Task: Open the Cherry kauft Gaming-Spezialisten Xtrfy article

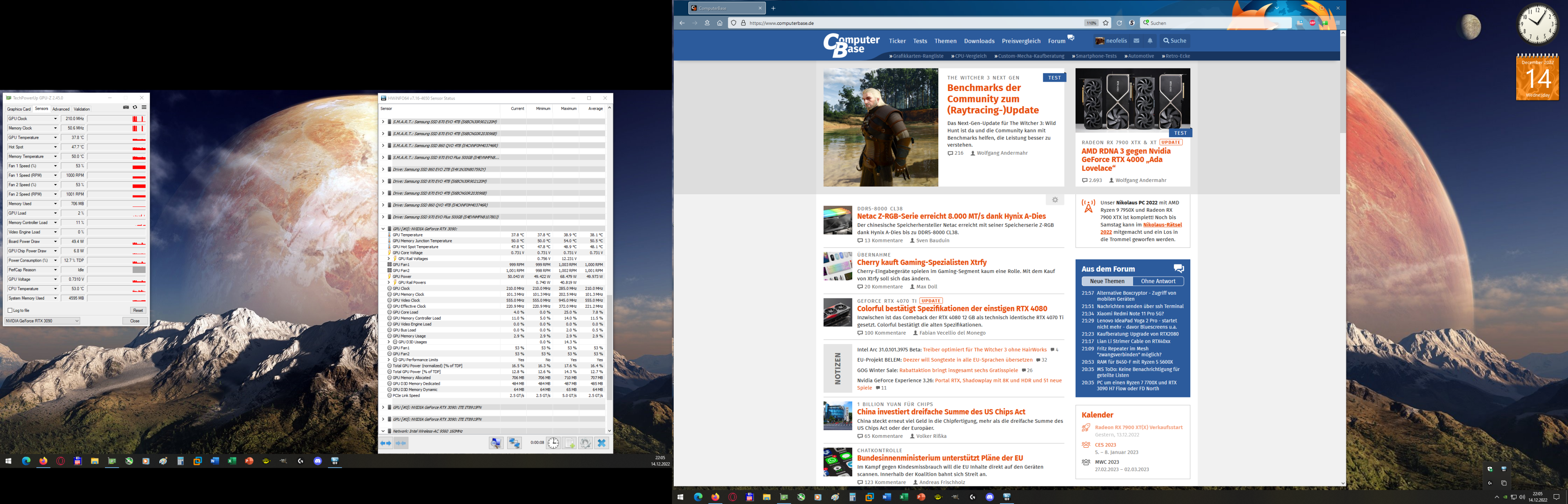Action: tap(923, 262)
